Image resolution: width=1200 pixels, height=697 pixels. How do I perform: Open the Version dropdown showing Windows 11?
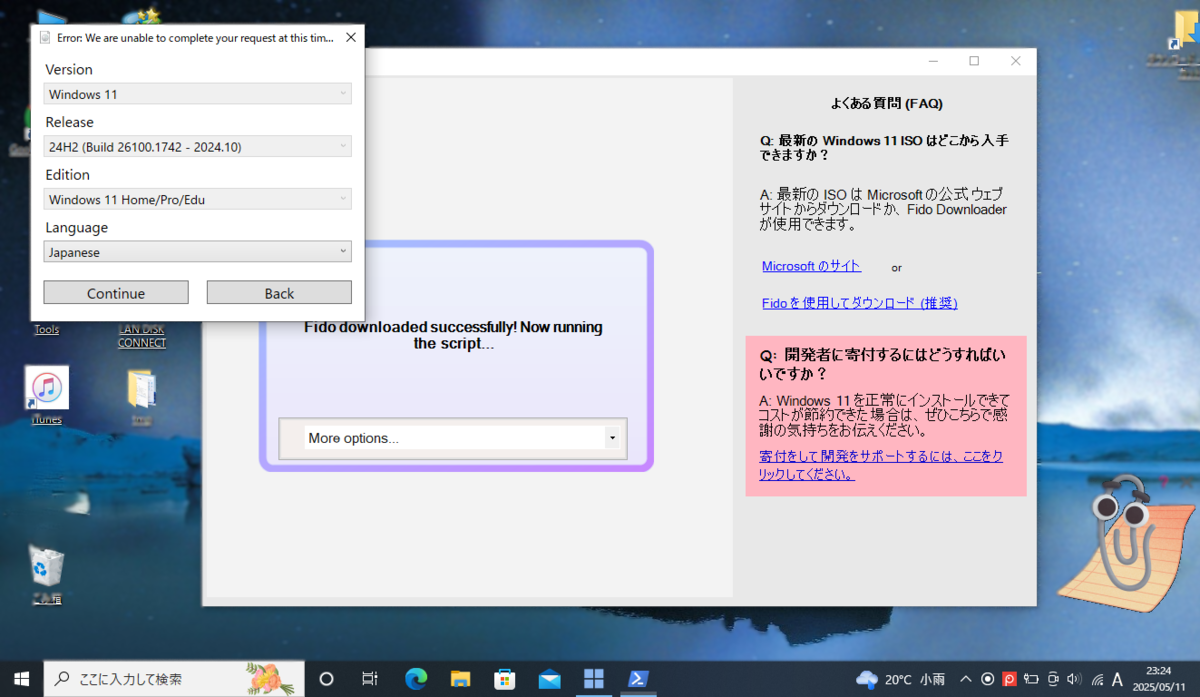coord(198,94)
